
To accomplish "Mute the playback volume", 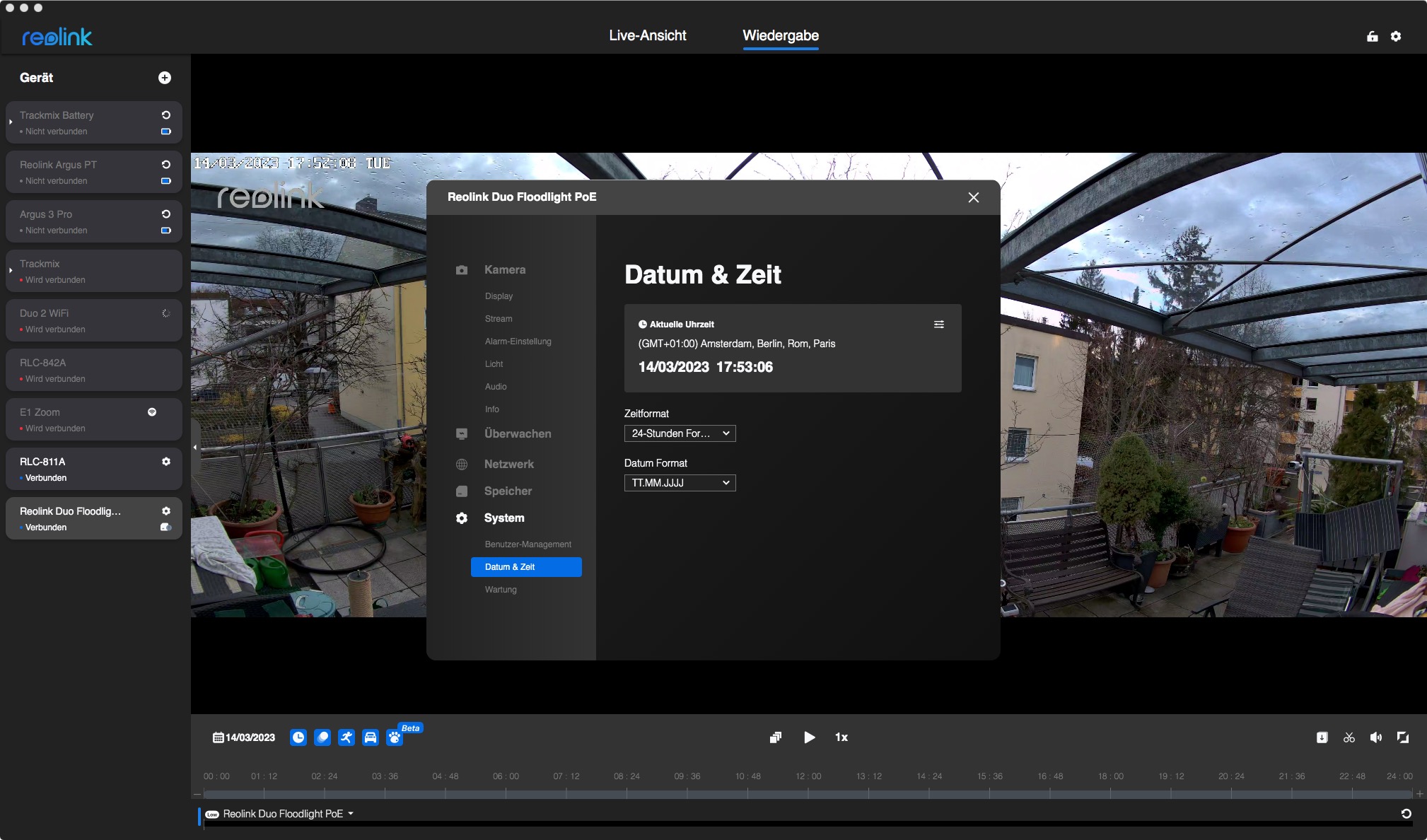I will point(1375,737).
